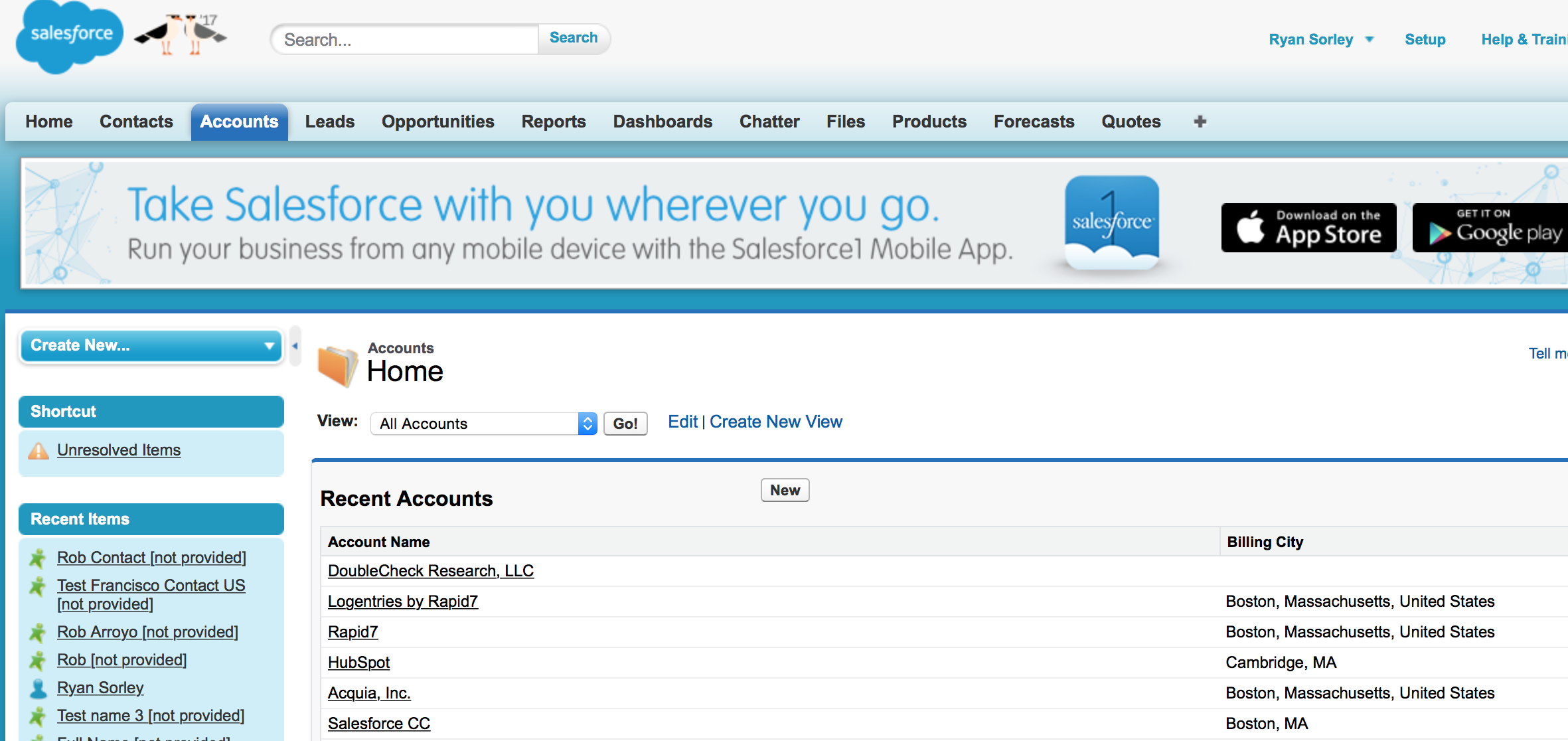Image resolution: width=1568 pixels, height=741 pixels.
Task: Click Get it on Google Play badge
Action: coord(1490,228)
